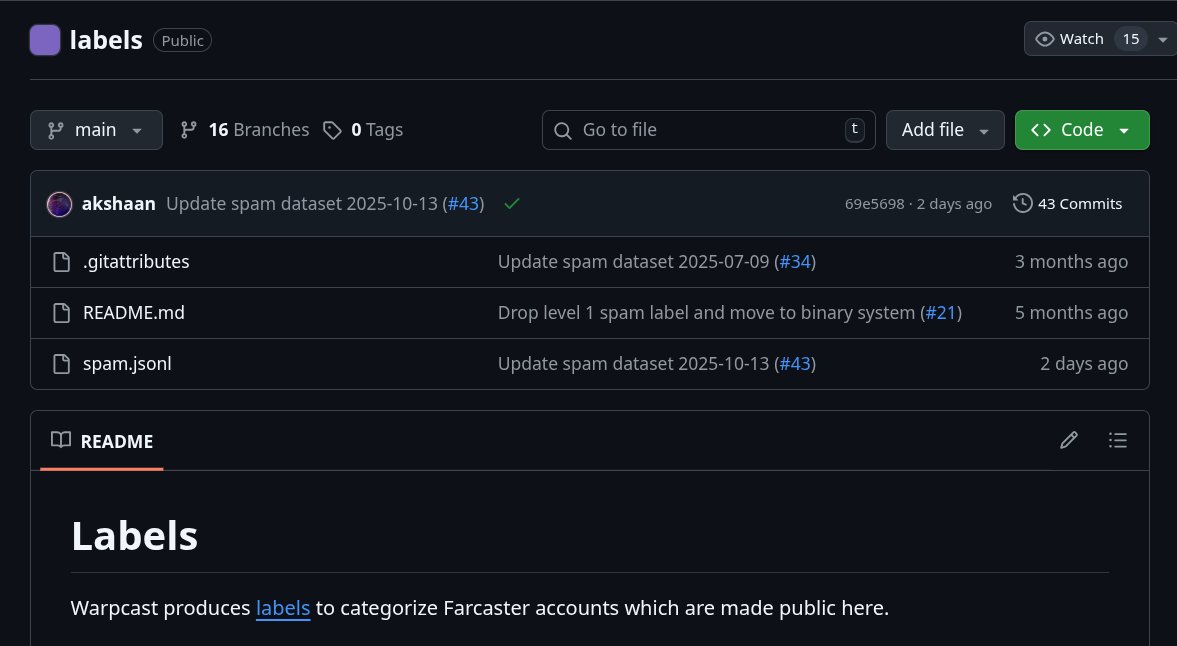Open the Add file dropdown

click(x=945, y=130)
